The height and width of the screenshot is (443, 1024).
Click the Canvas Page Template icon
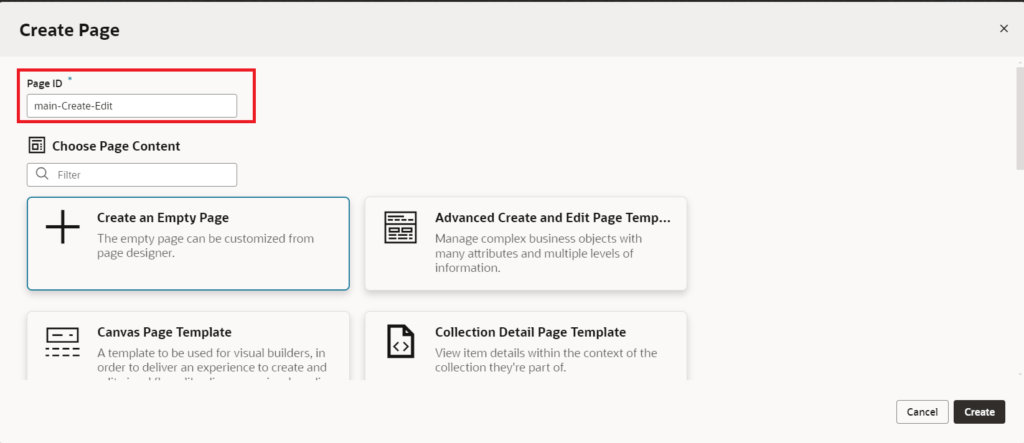62,343
